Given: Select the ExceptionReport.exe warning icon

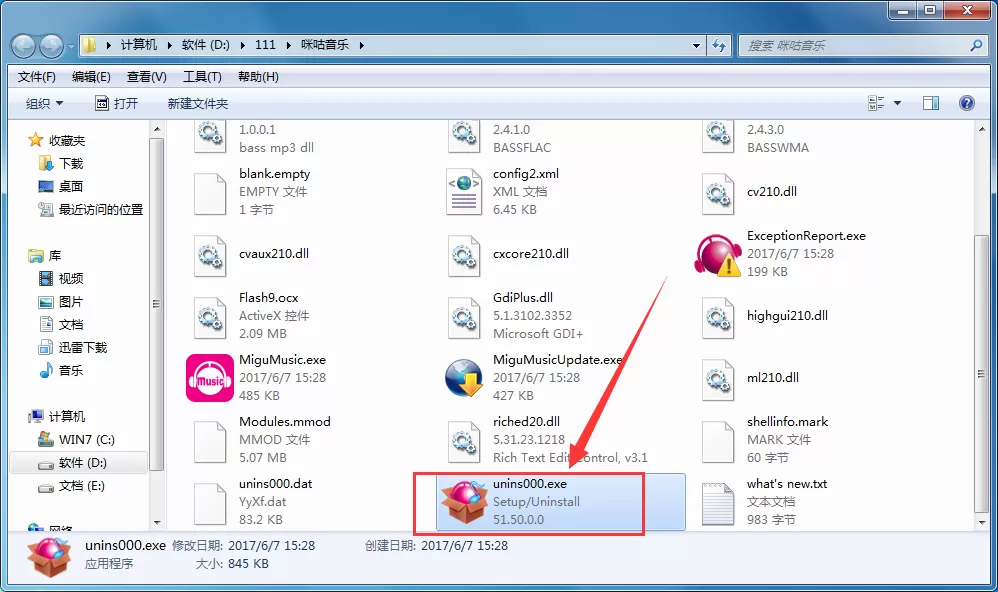Looking at the screenshot, I should 718,255.
